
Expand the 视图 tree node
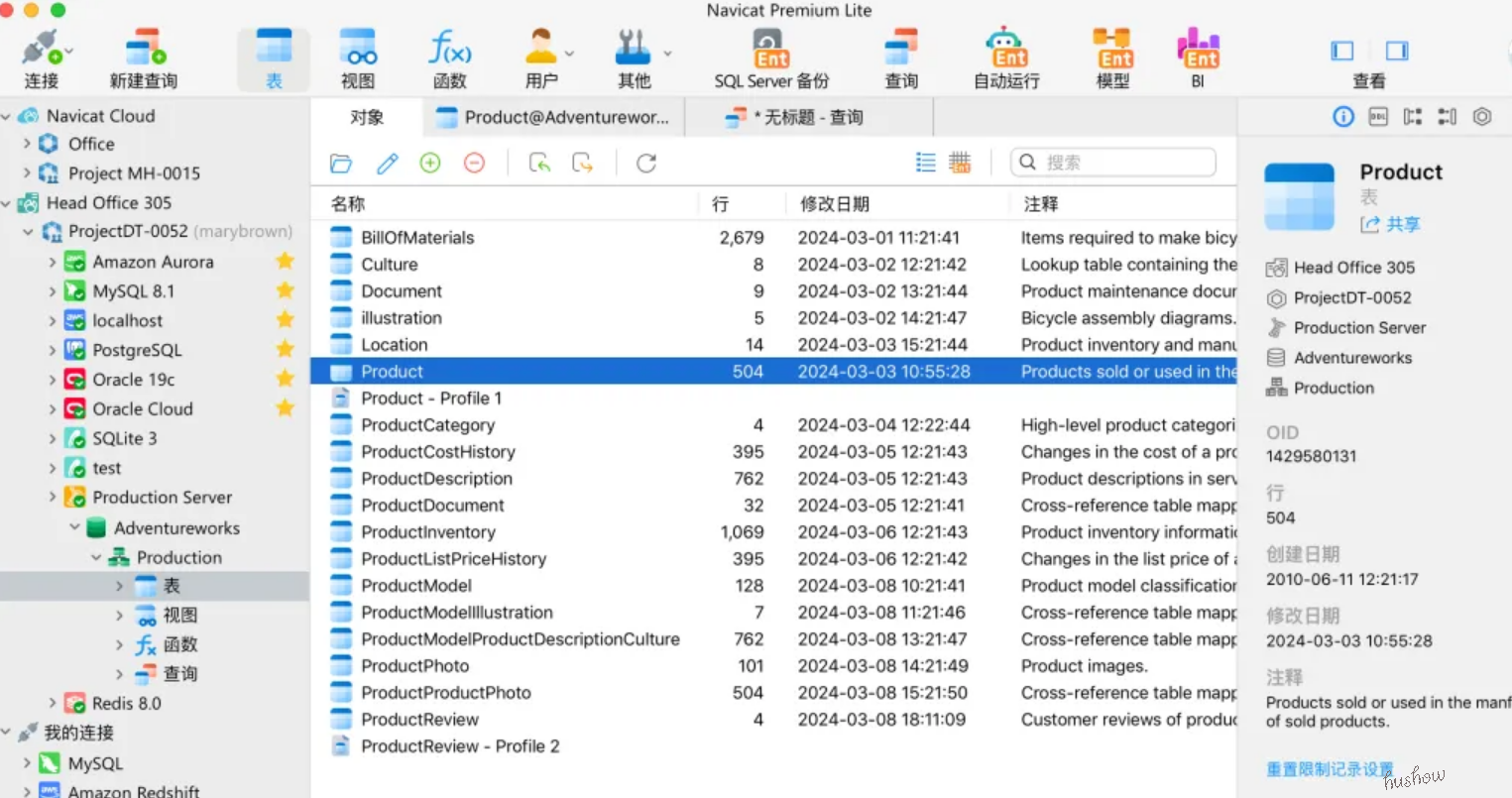coord(119,616)
